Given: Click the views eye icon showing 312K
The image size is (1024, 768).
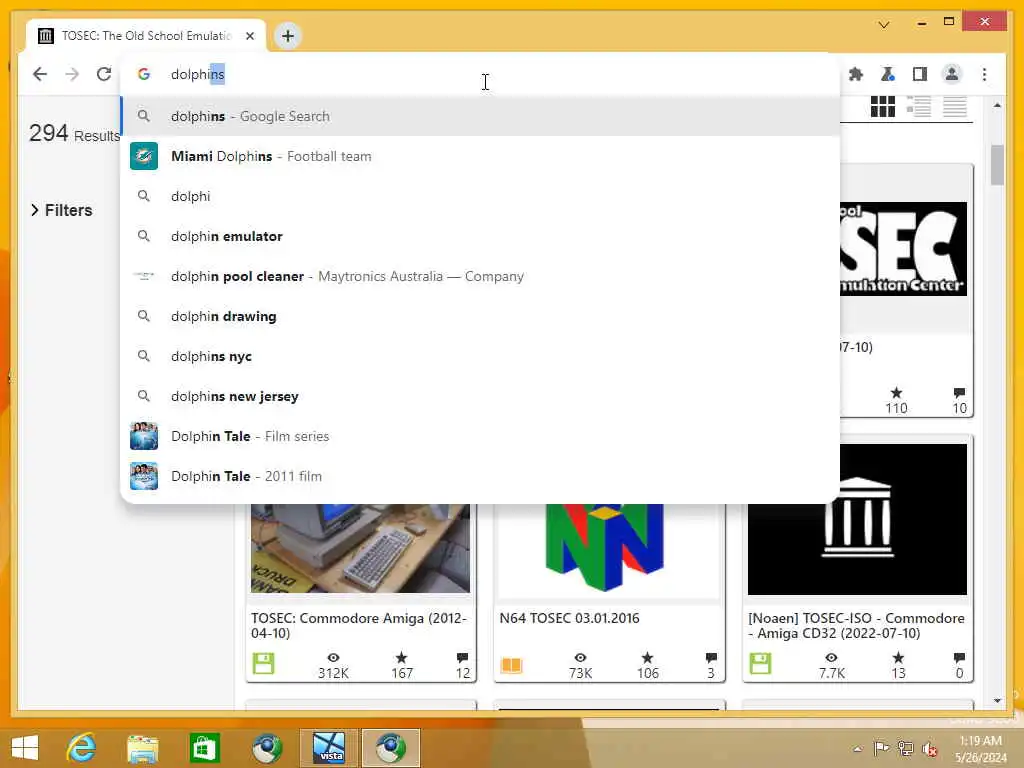Looking at the screenshot, I should coord(333,658).
